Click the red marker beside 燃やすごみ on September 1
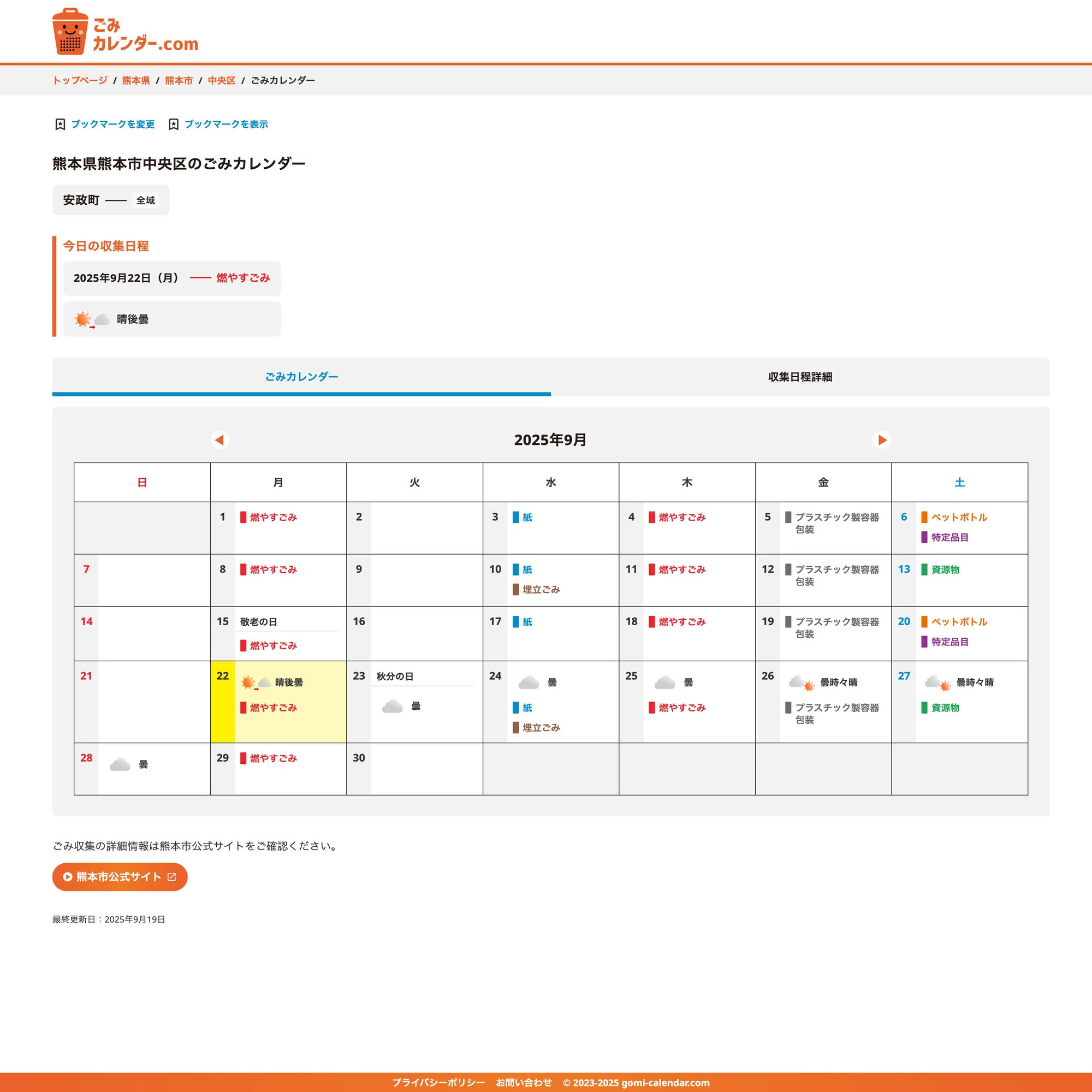The height and width of the screenshot is (1092, 1092). 243,517
